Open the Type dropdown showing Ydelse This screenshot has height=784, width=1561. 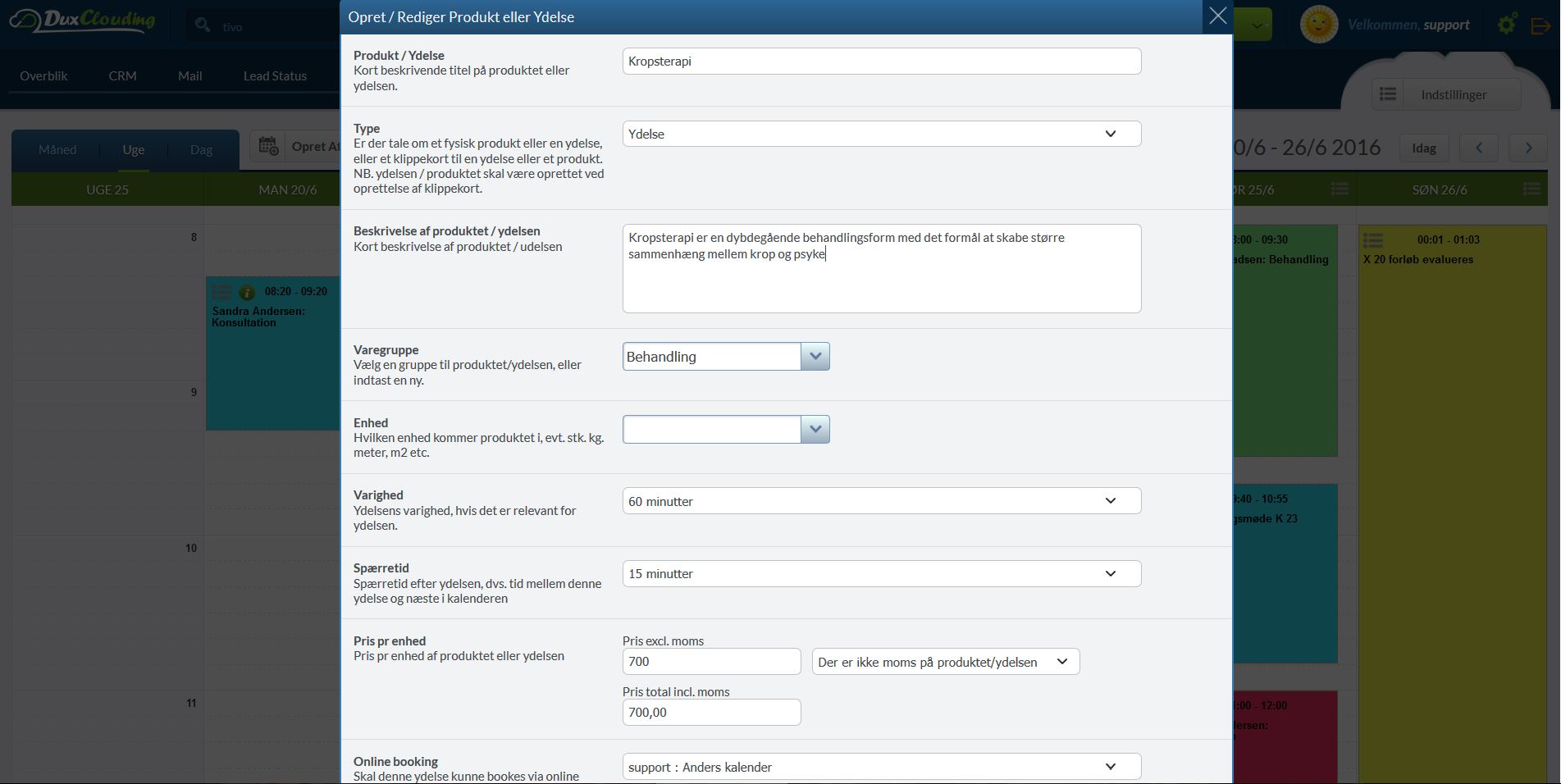coord(882,134)
